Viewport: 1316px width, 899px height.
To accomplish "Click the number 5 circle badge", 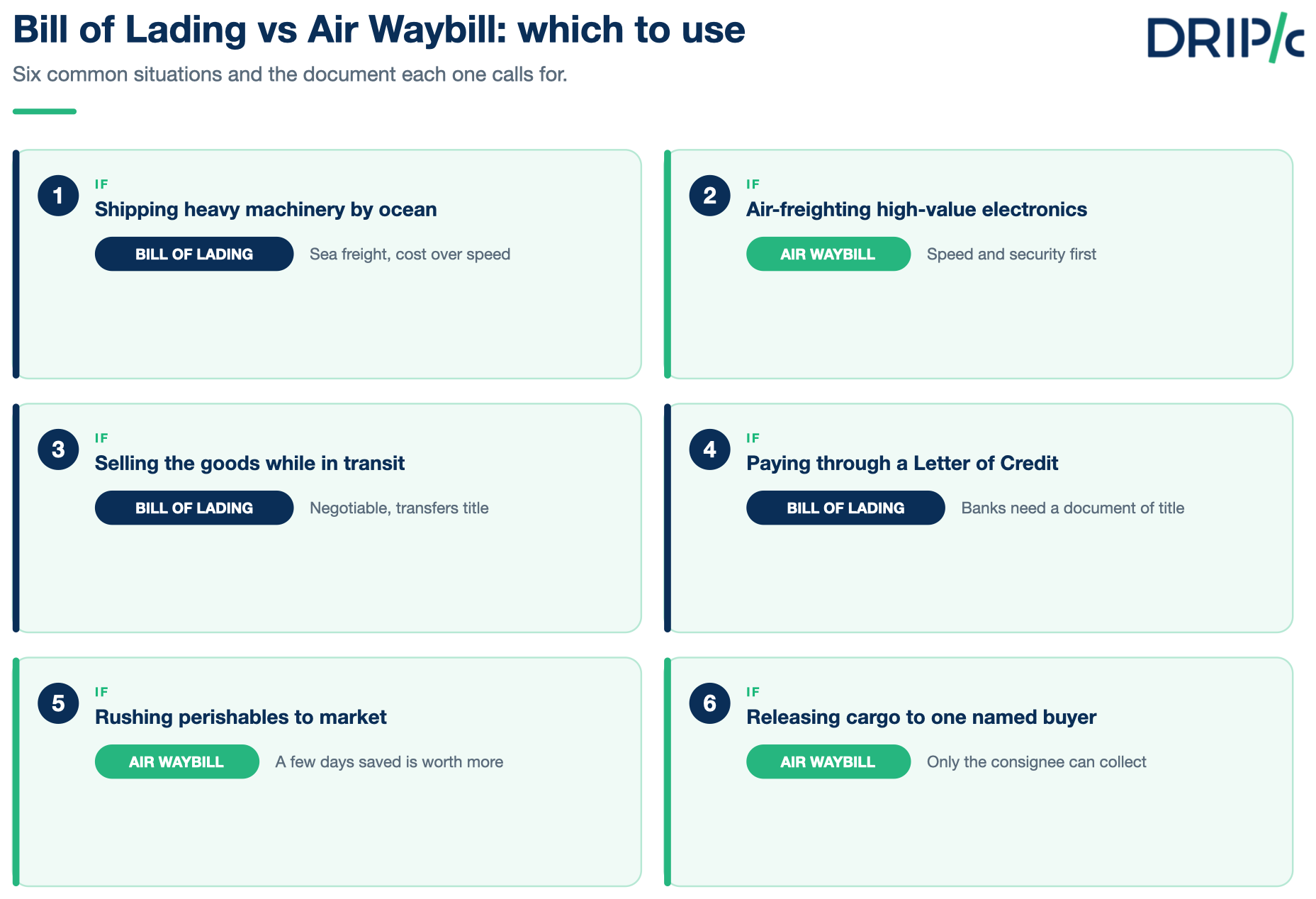I will 58,703.
